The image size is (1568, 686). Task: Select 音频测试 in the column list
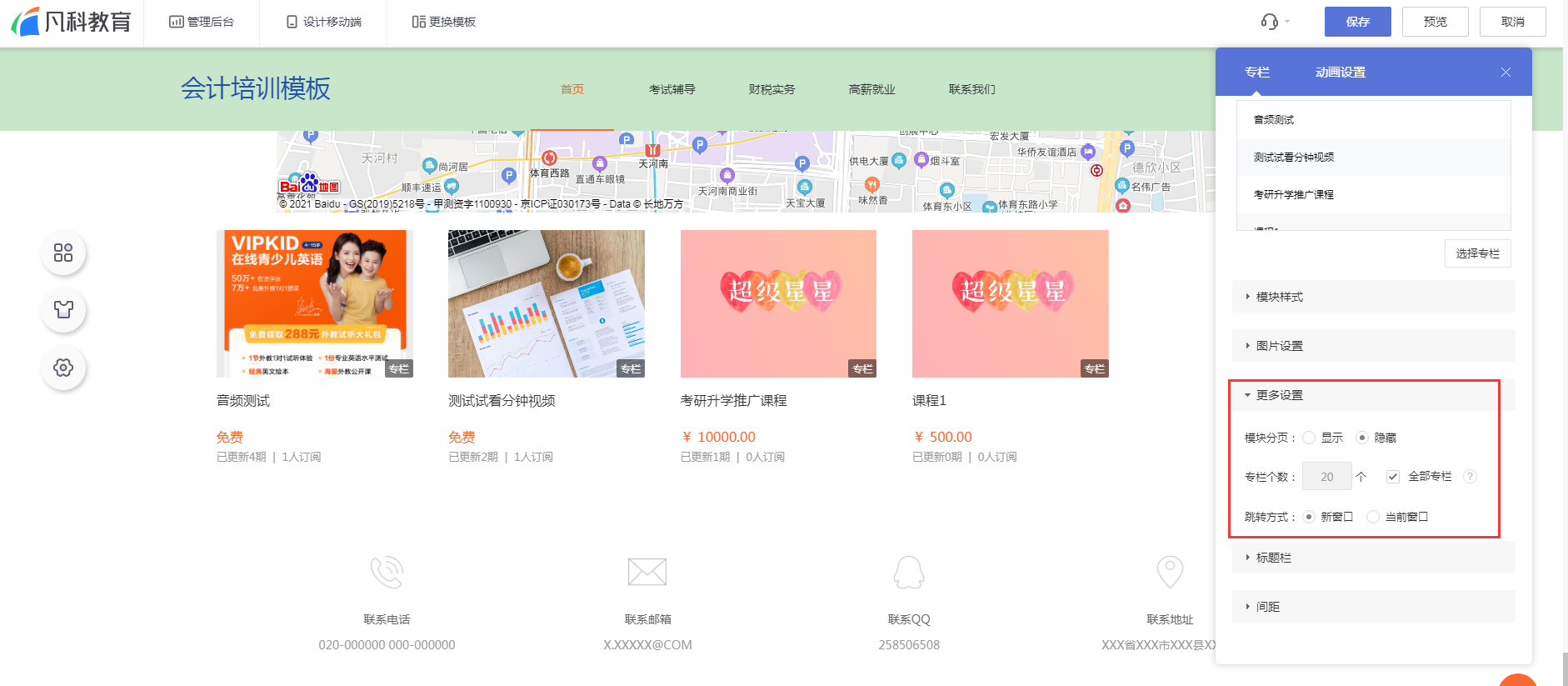pos(1374,120)
